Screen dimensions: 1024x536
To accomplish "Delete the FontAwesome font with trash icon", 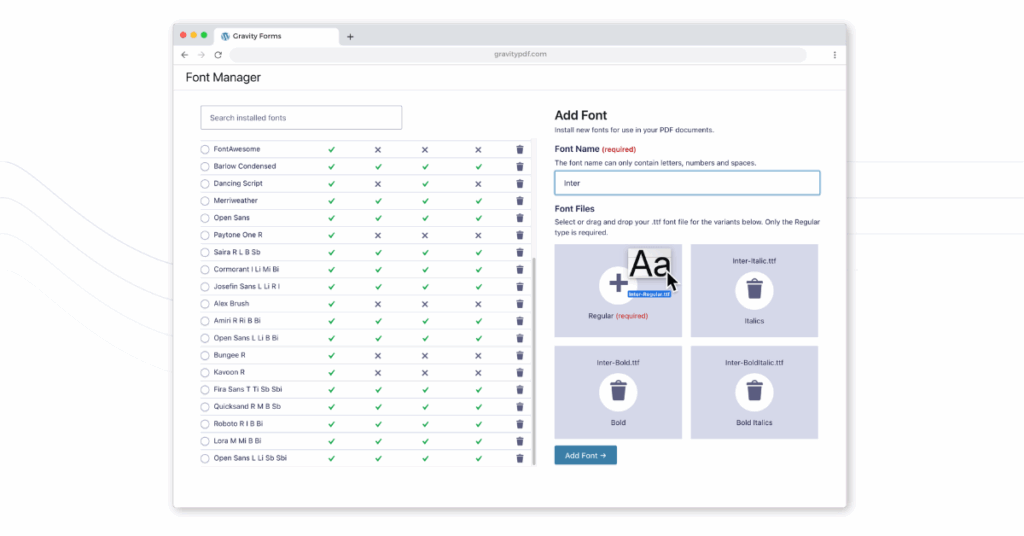I will pyautogui.click(x=520, y=150).
